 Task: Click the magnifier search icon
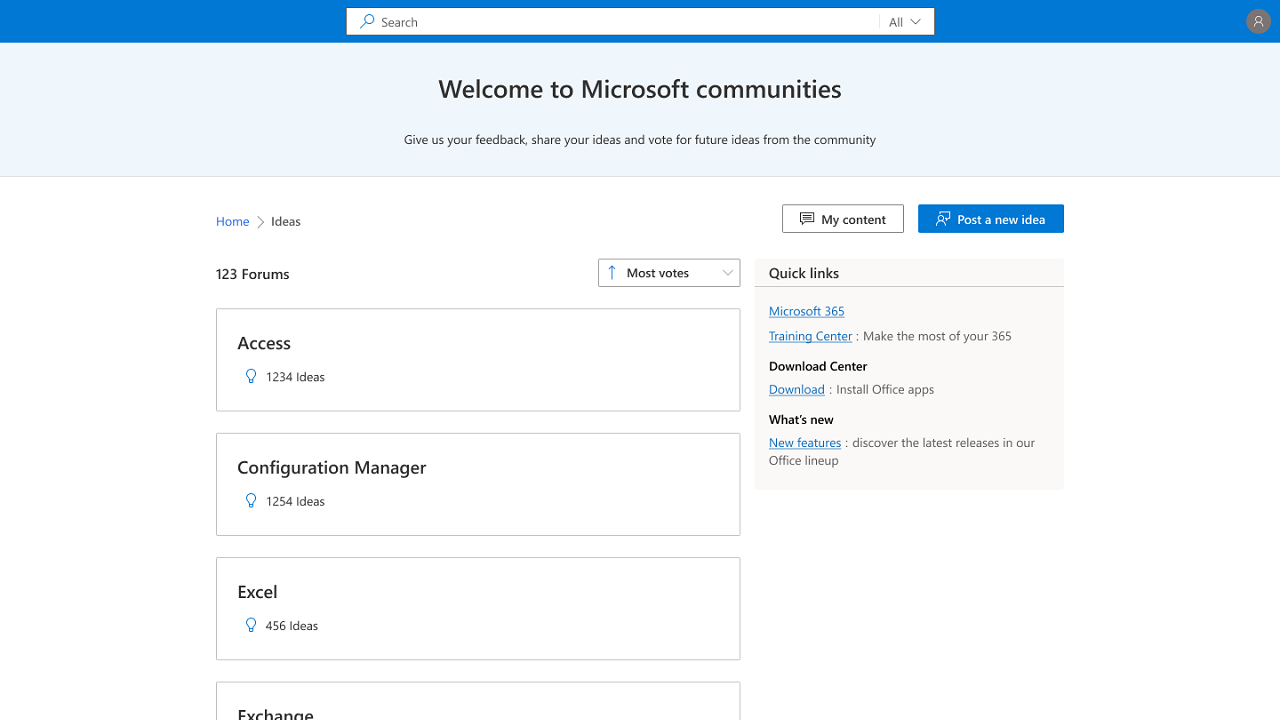click(x=367, y=21)
